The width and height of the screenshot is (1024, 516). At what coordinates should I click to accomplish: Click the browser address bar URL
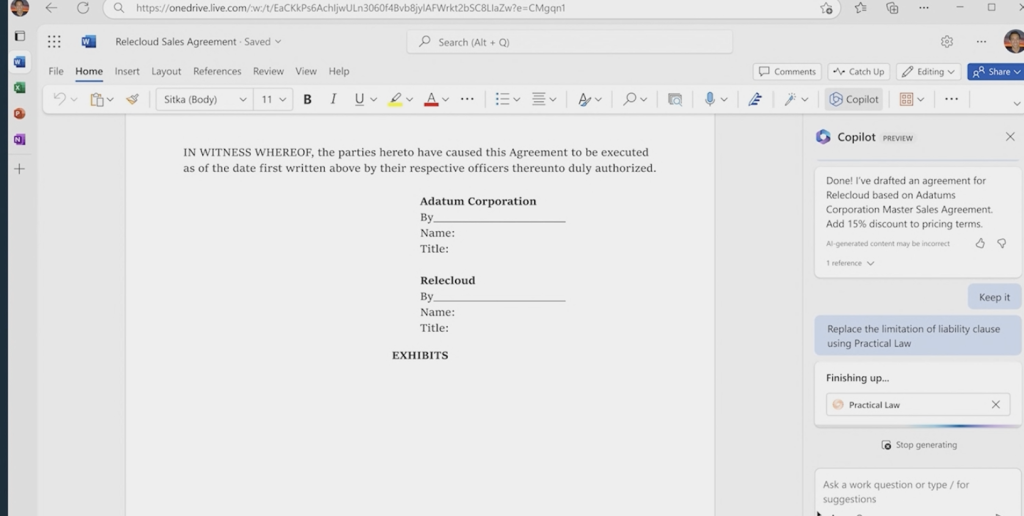(x=351, y=8)
